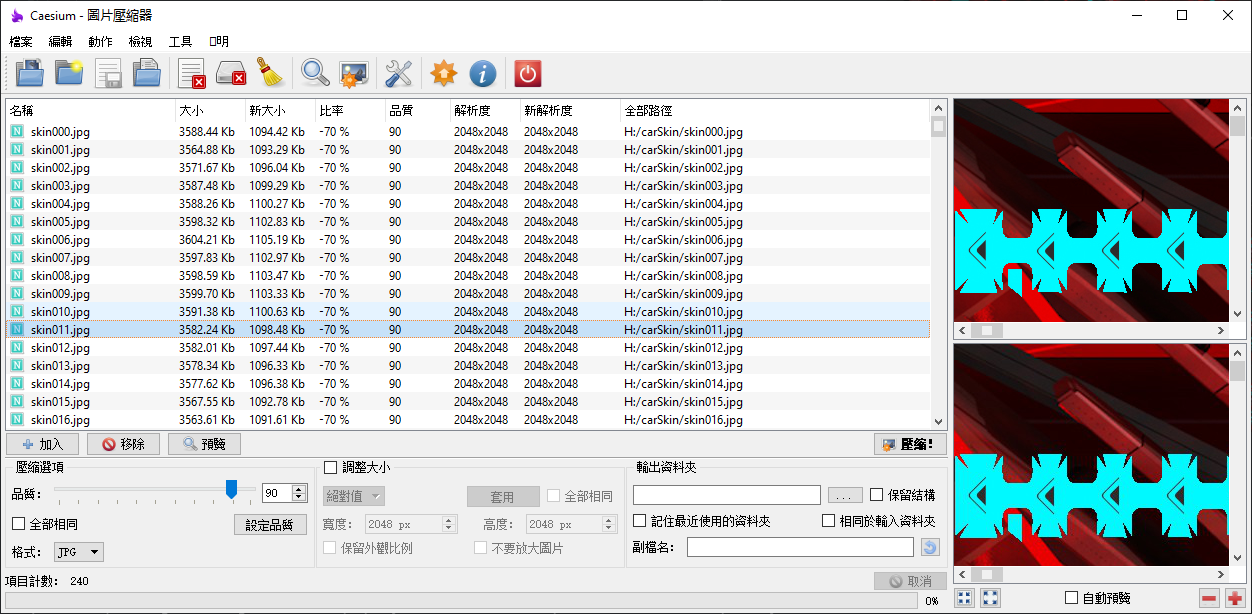Click the suffix reset arrow icon

pos(930,547)
